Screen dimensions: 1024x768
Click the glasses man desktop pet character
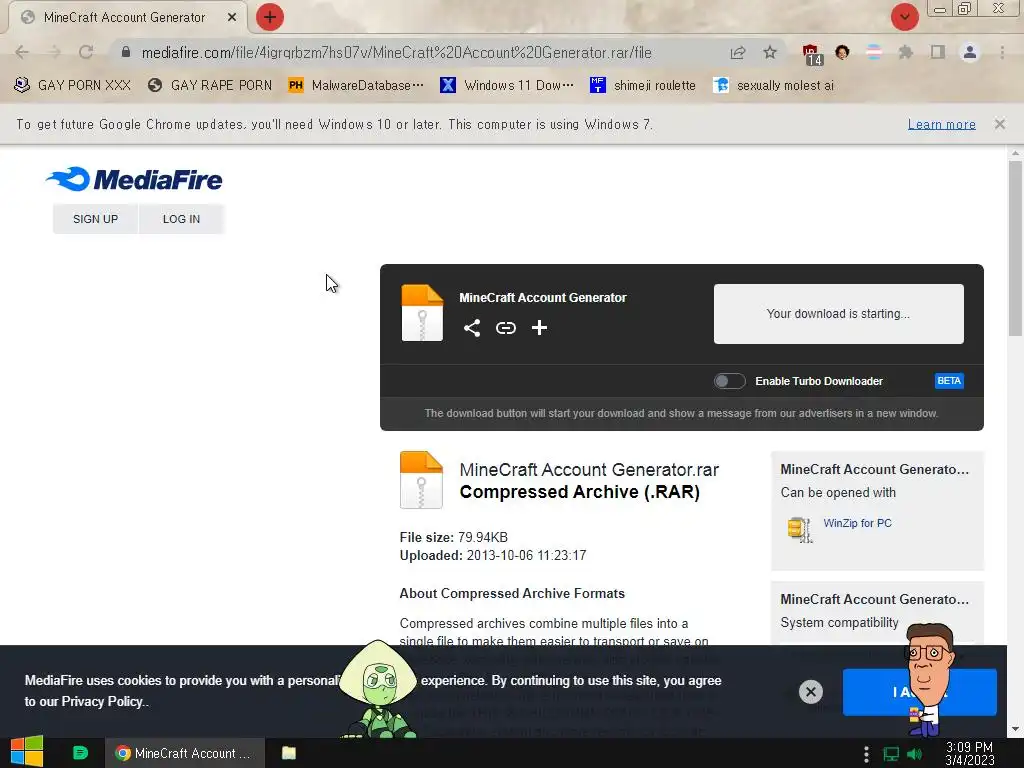click(929, 679)
